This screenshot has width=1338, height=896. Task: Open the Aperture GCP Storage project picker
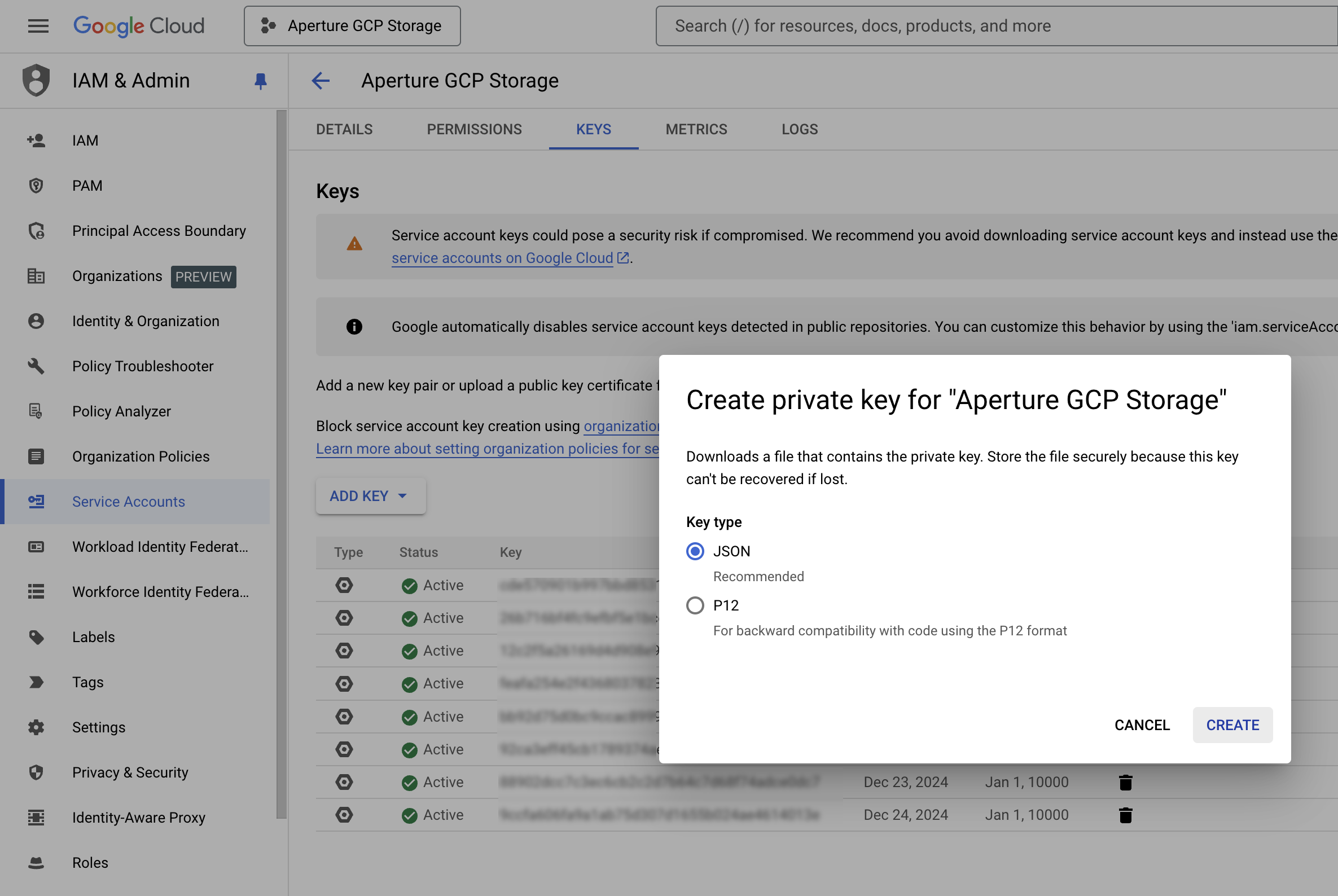pos(352,26)
